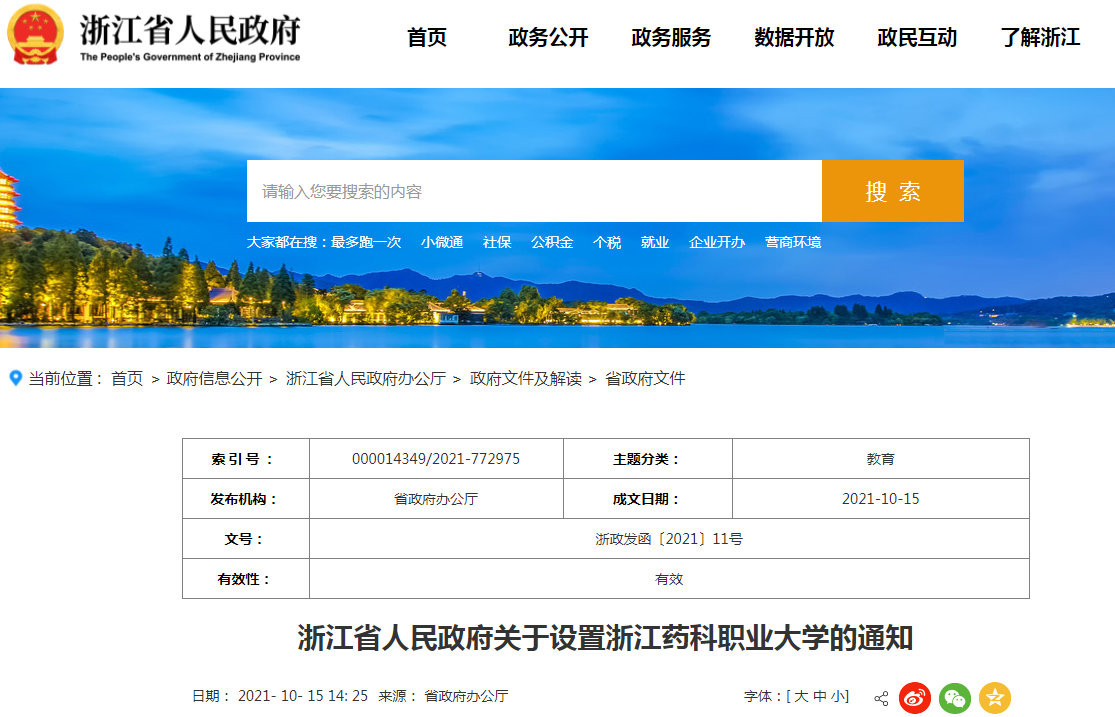
Task: Set font size to 大
Action: pyautogui.click(x=802, y=698)
